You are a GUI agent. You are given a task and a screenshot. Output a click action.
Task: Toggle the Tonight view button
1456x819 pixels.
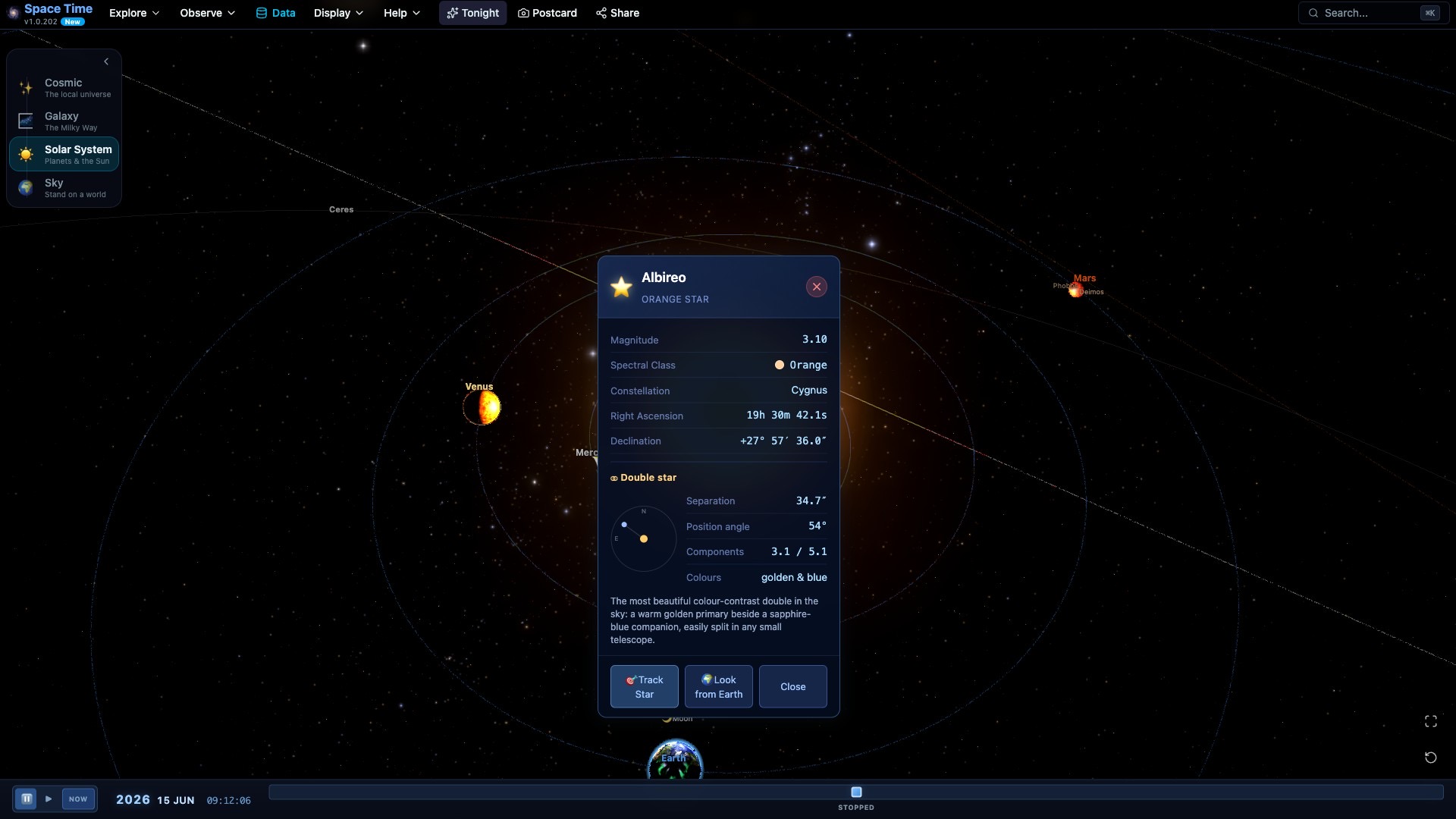(x=472, y=13)
